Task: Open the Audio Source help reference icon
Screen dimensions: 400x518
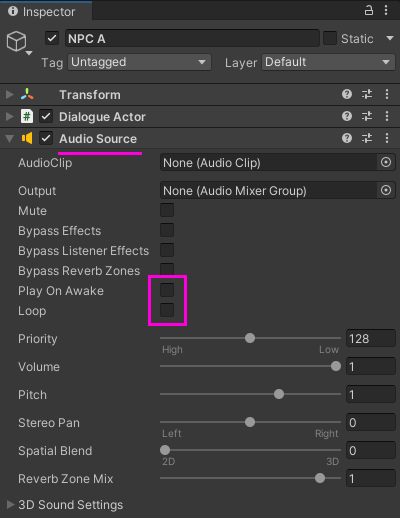Action: click(347, 138)
